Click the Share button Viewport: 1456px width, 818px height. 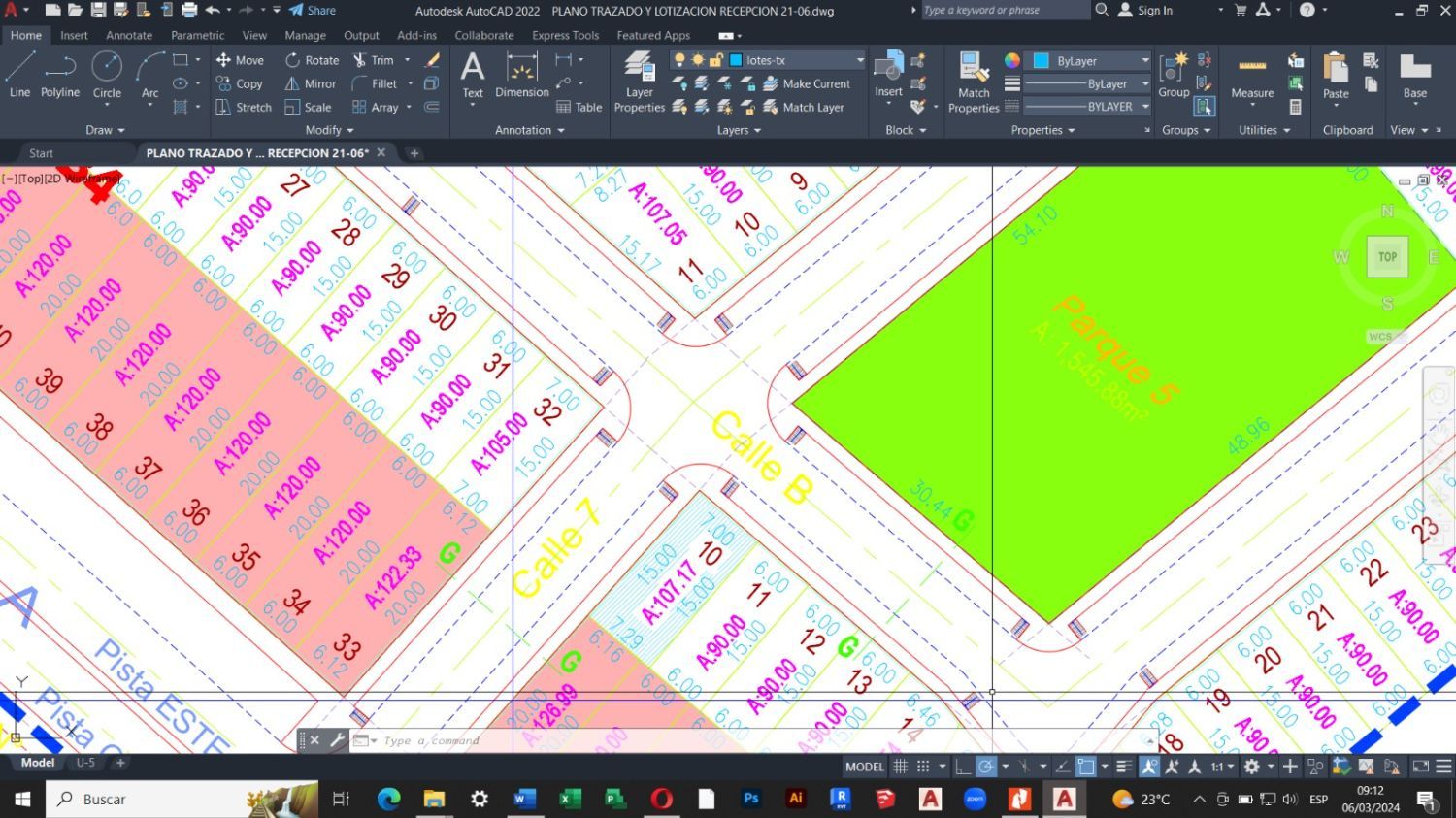pos(313,11)
